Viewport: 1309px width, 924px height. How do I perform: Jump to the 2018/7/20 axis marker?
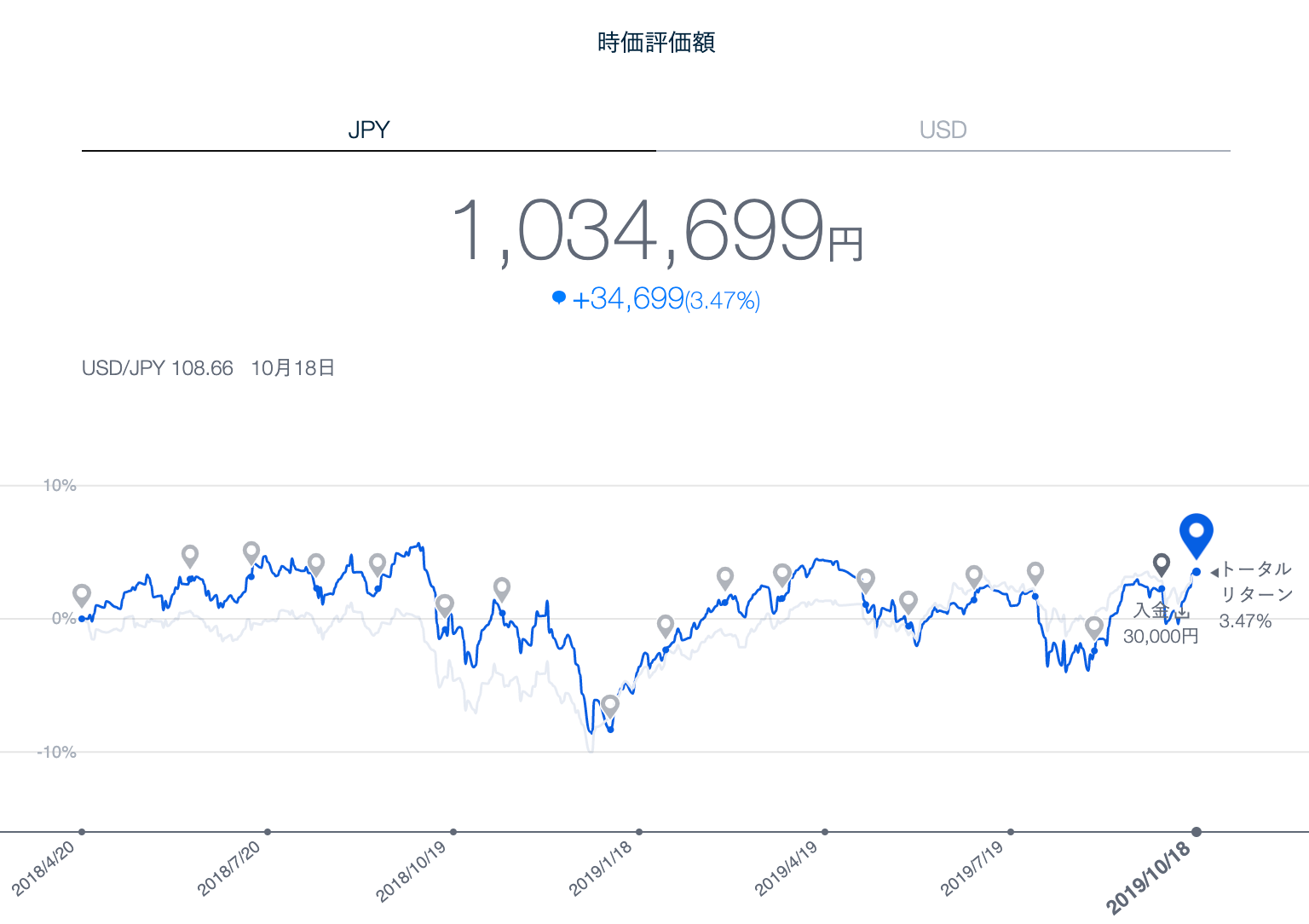(268, 832)
